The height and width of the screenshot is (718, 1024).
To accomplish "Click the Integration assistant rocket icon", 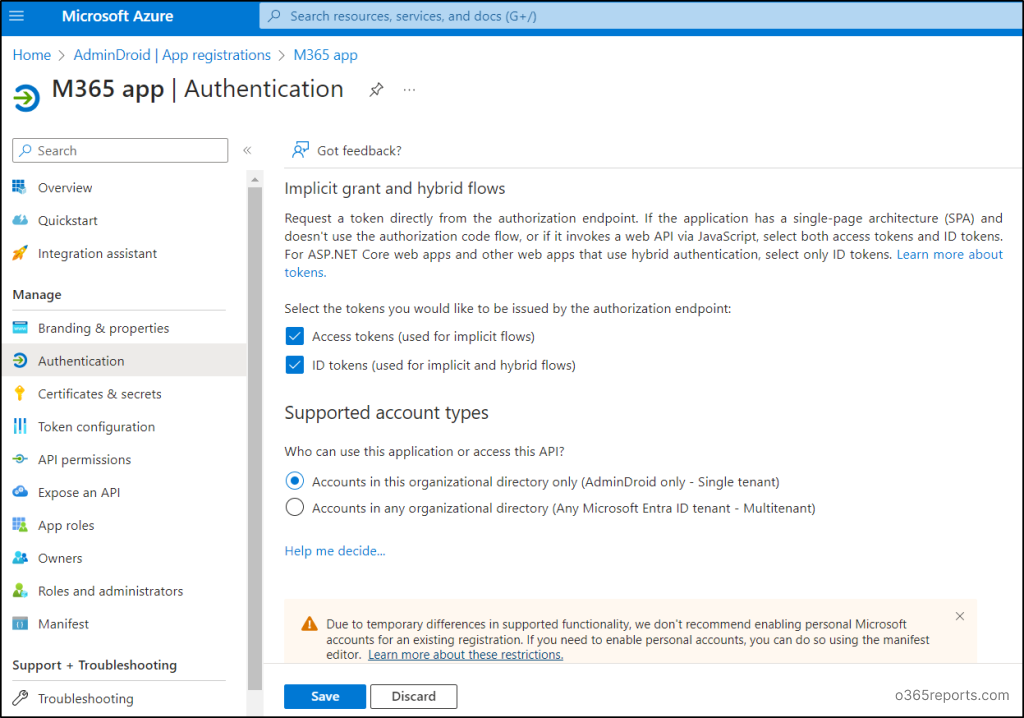I will [x=20, y=253].
